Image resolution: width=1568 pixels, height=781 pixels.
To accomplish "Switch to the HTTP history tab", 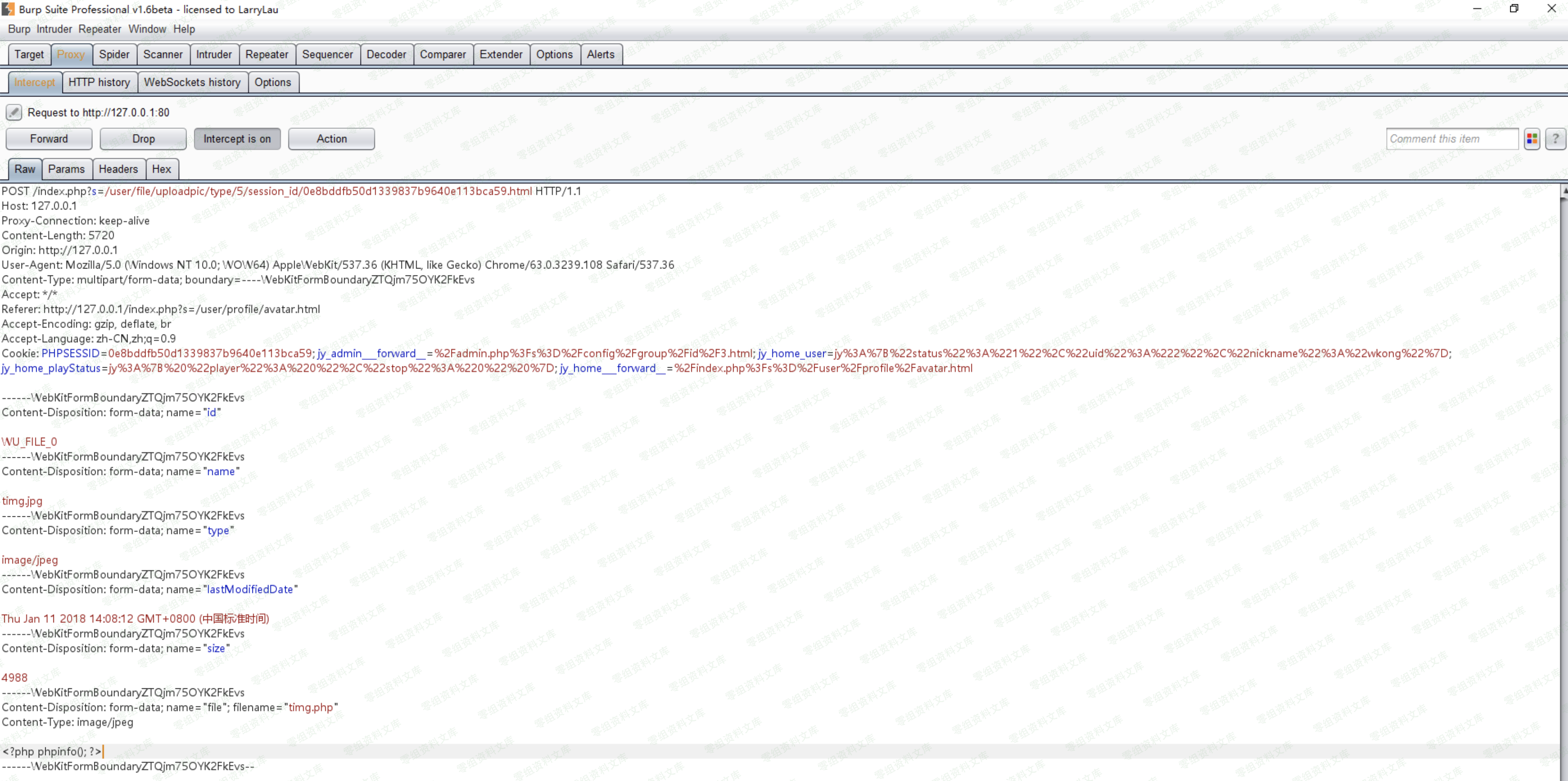I will [99, 82].
